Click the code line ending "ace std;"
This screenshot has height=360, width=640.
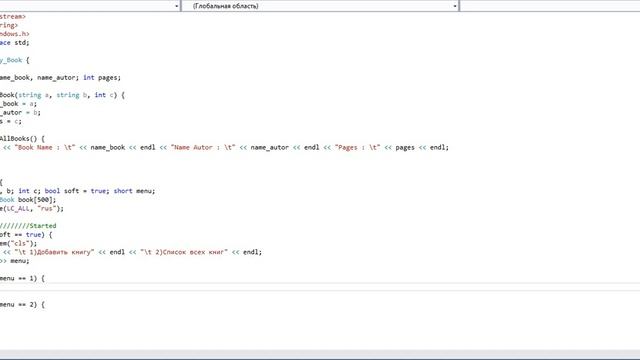click(15, 42)
